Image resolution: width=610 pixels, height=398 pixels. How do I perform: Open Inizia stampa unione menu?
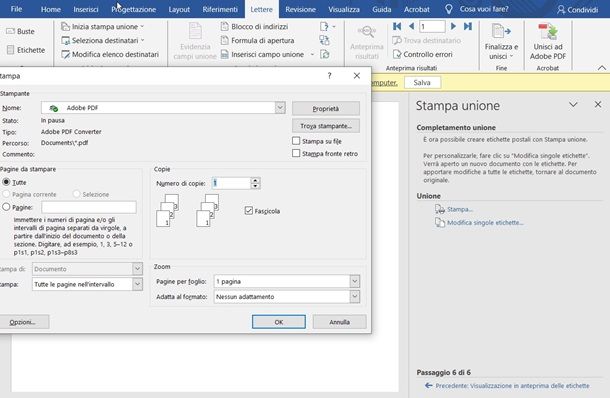102,26
